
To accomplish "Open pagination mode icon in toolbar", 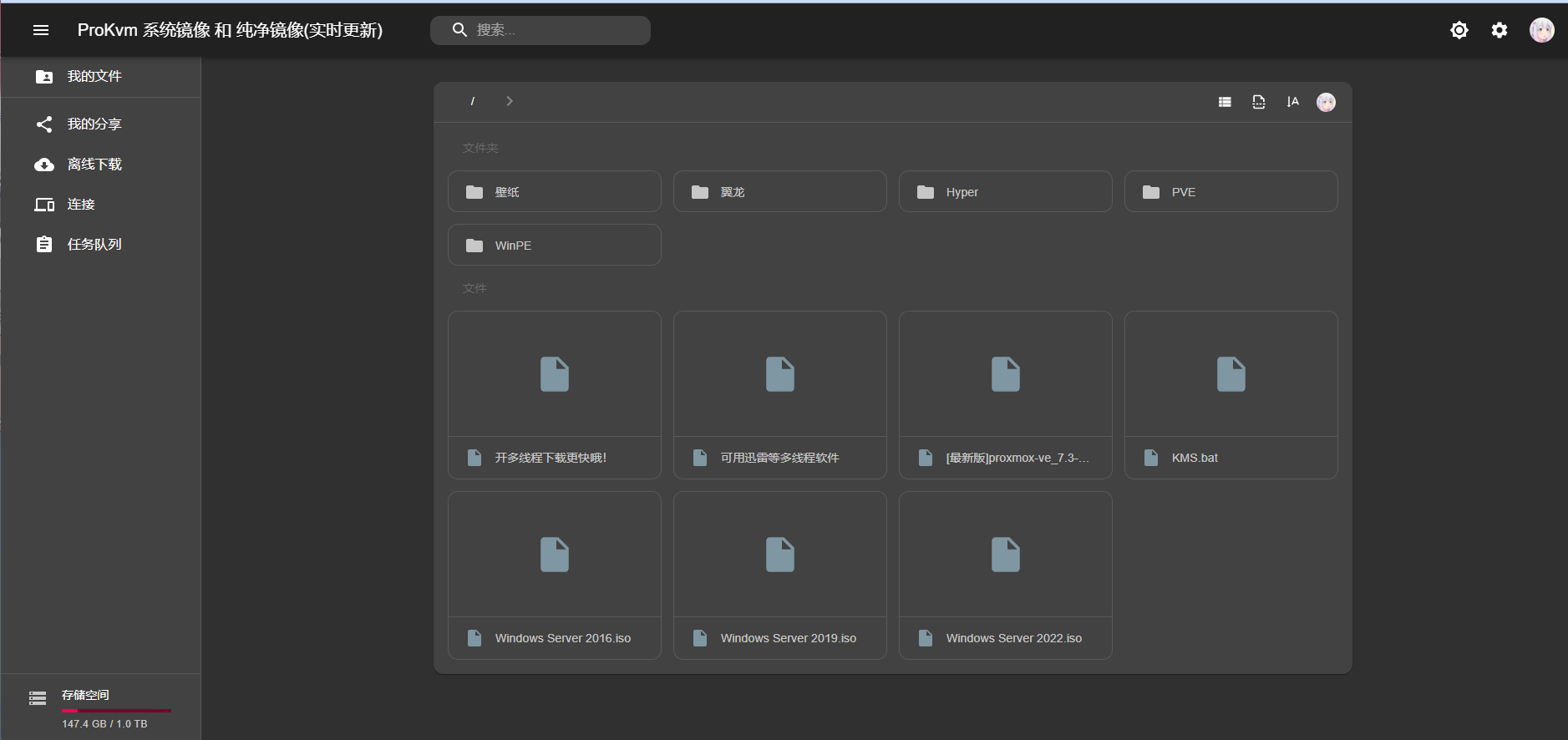I will click(1259, 102).
